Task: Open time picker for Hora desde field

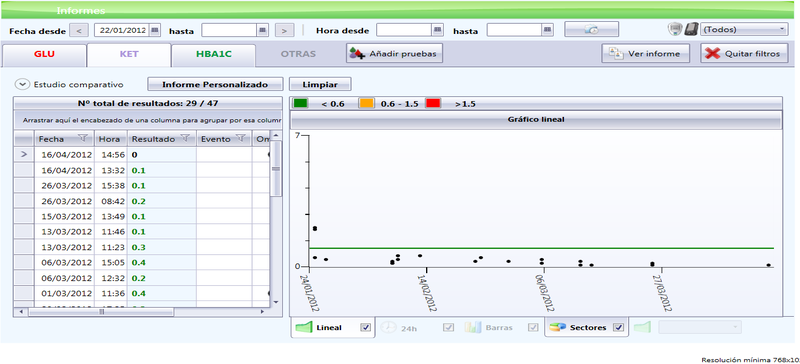Action: pos(438,30)
